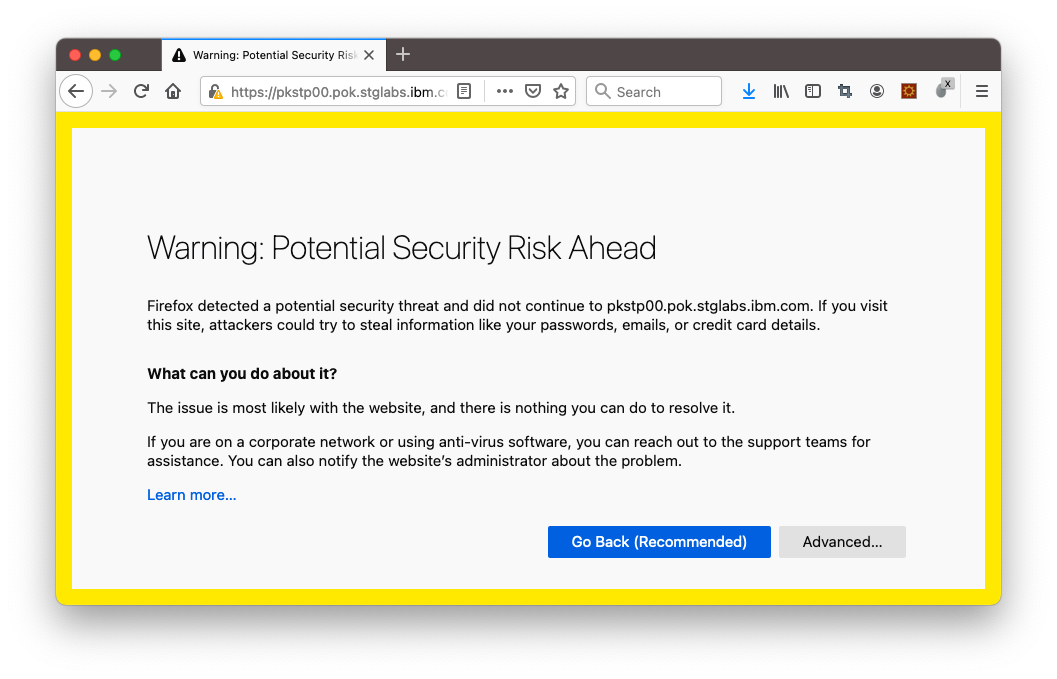Click the back navigation arrow
Image resolution: width=1057 pixels, height=679 pixels.
click(76, 91)
